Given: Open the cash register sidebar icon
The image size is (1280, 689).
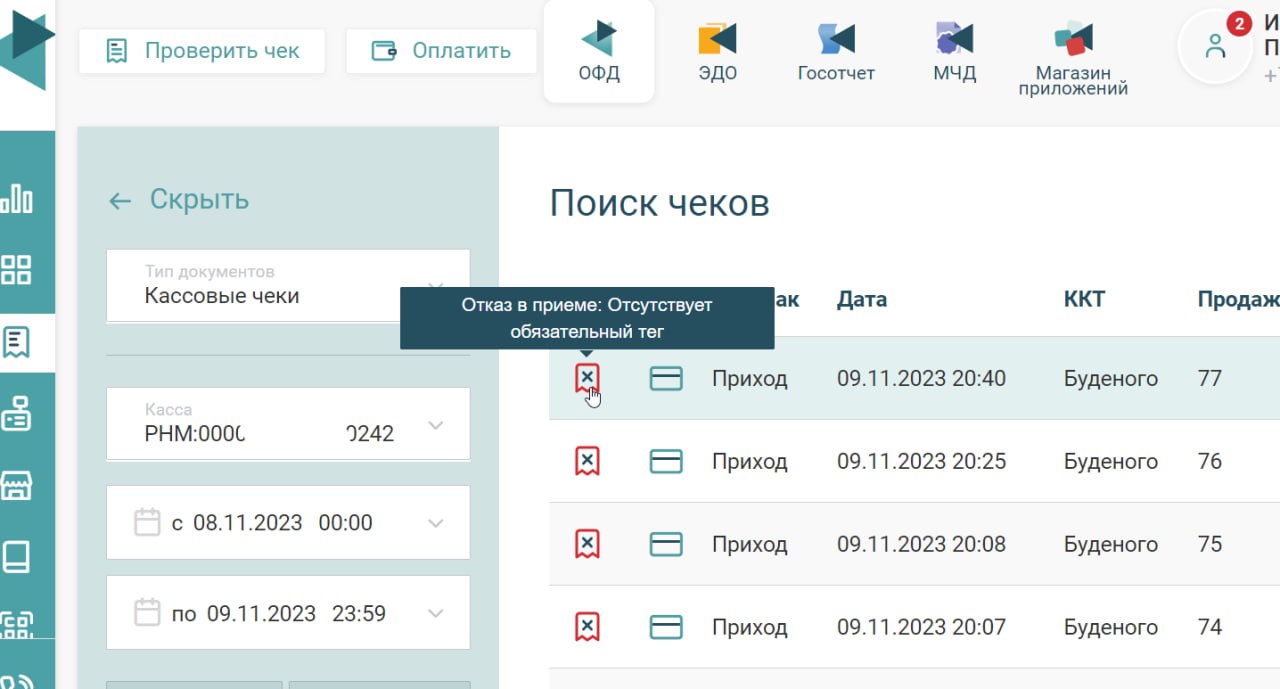Looking at the screenshot, I should click(x=17, y=413).
